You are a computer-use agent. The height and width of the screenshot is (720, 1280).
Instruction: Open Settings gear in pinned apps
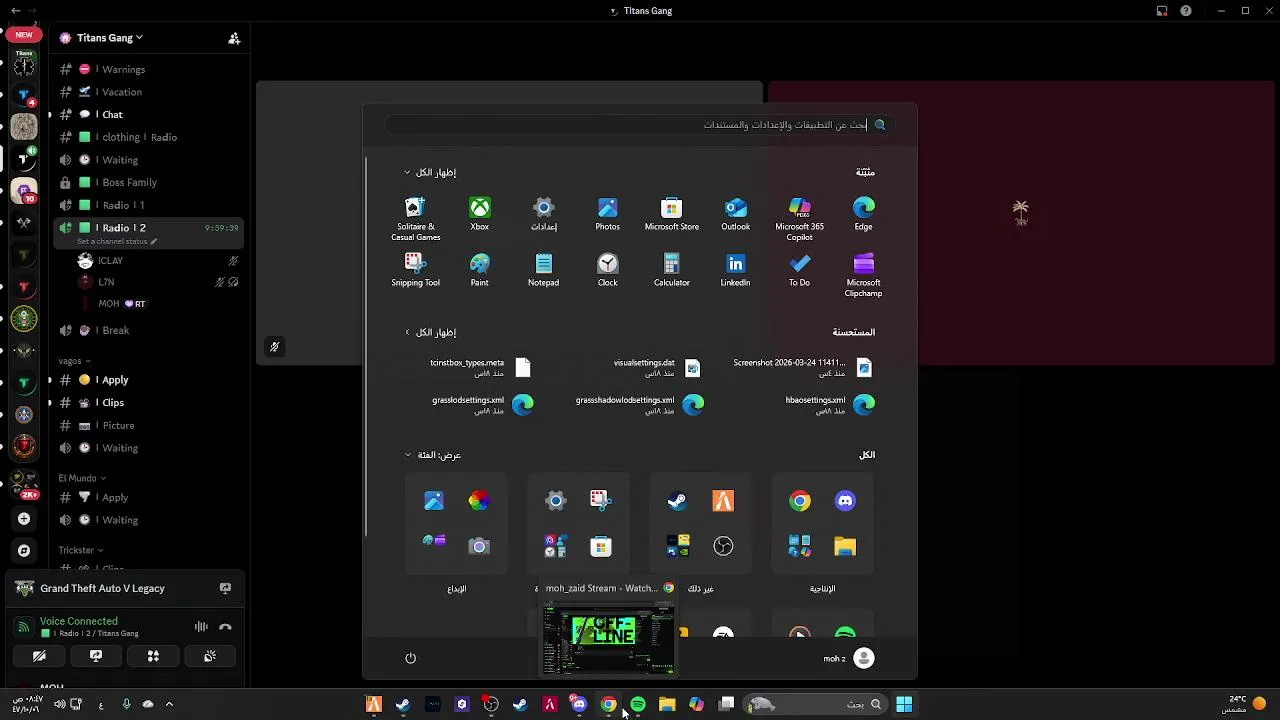point(544,214)
